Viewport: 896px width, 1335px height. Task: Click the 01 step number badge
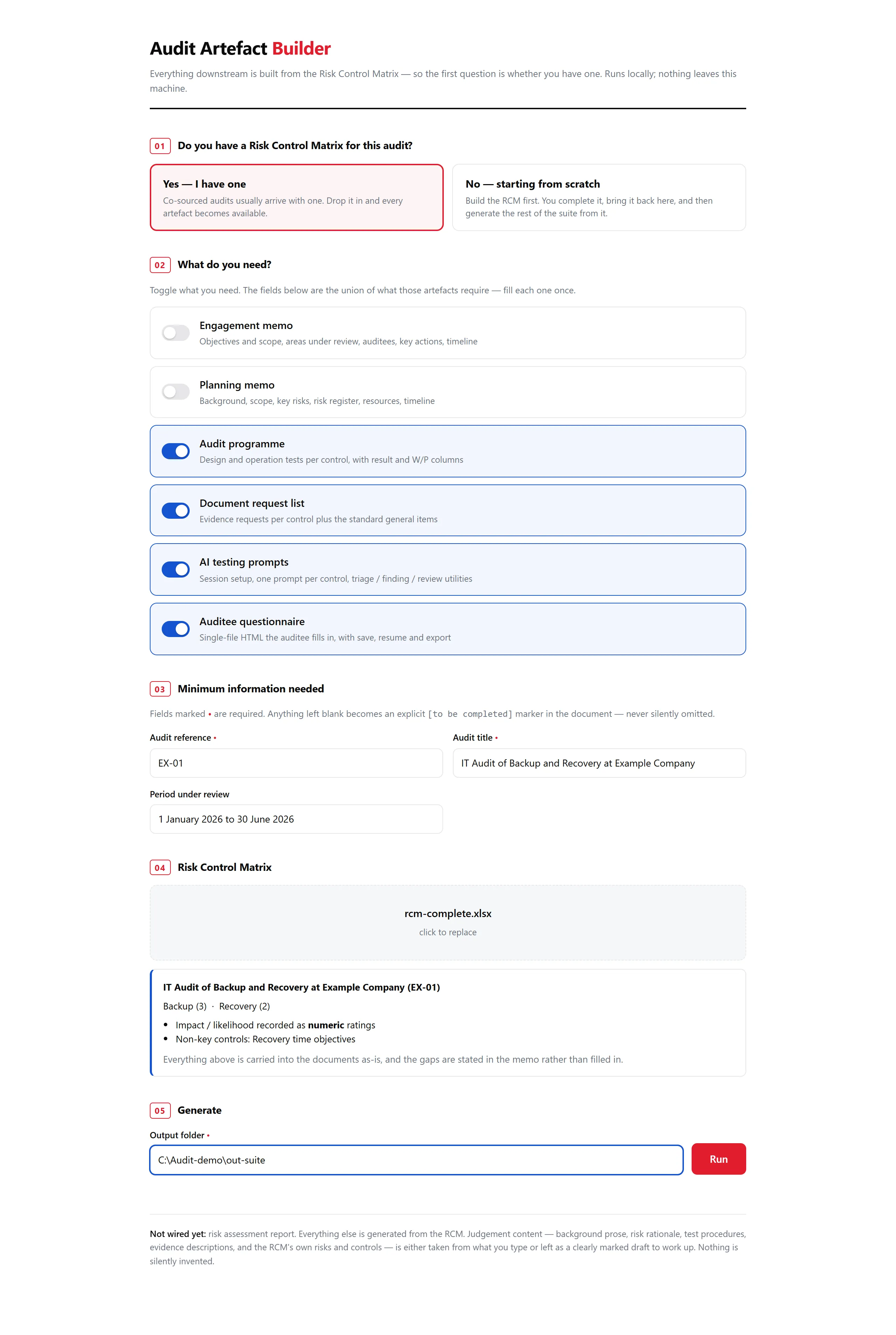160,146
